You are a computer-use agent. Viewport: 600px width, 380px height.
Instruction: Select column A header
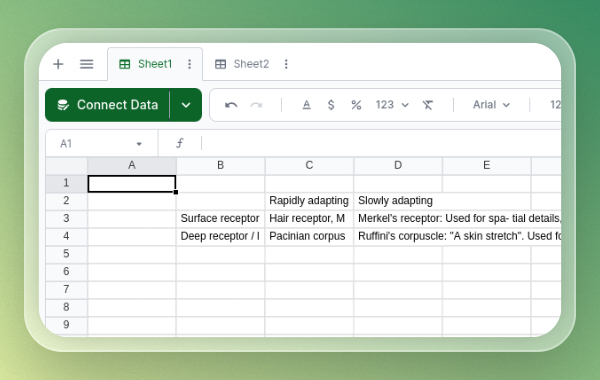[x=132, y=165]
